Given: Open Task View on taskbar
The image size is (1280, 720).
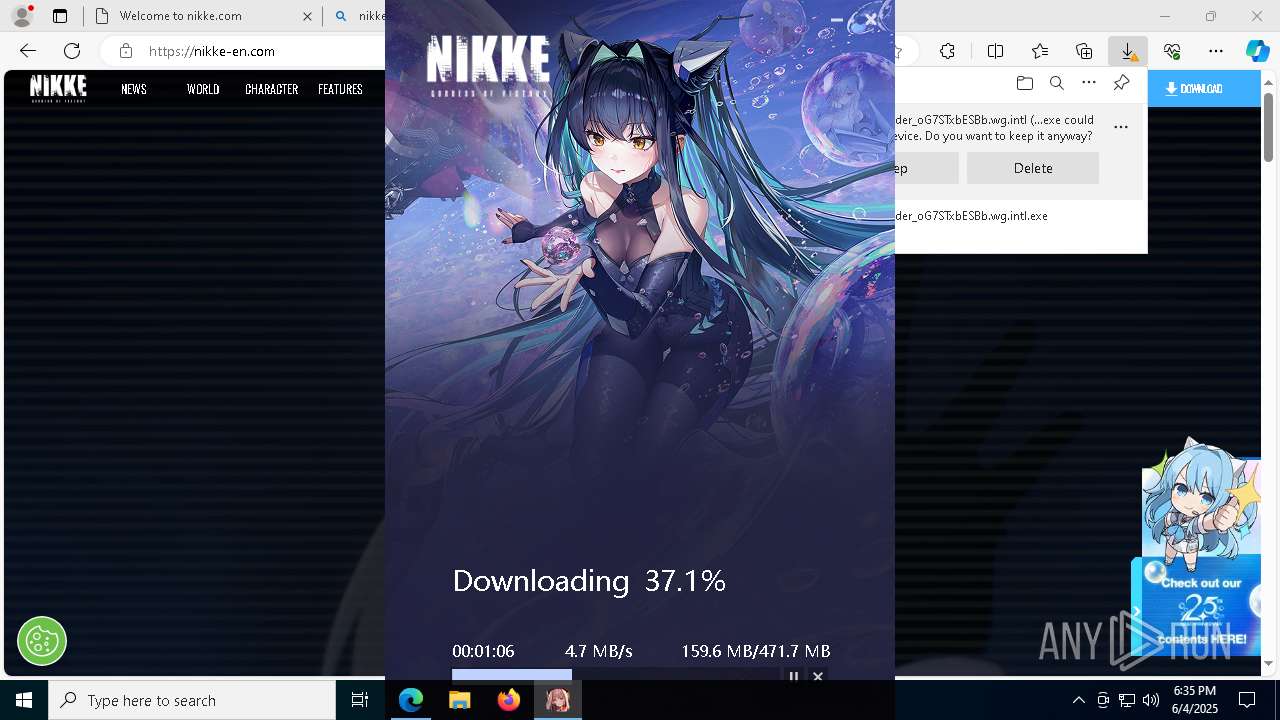Looking at the screenshot, I should tap(360, 700).
